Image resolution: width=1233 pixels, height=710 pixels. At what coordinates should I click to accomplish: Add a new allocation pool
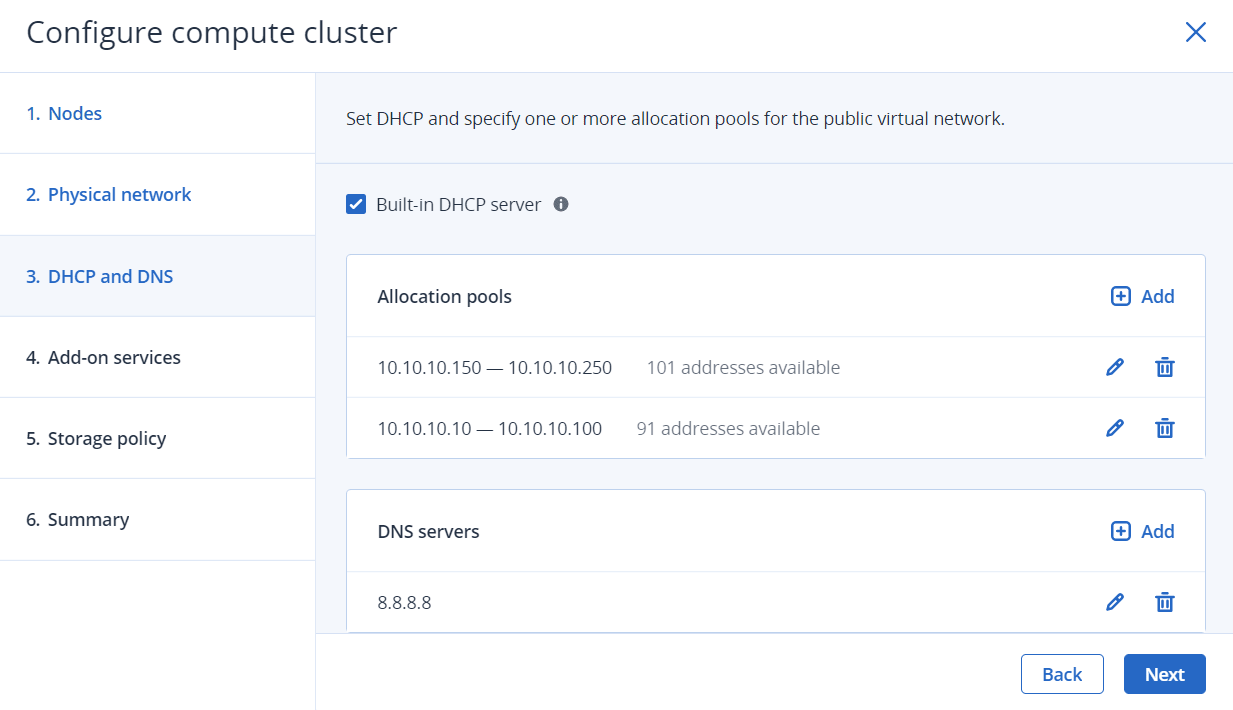[x=1142, y=296]
